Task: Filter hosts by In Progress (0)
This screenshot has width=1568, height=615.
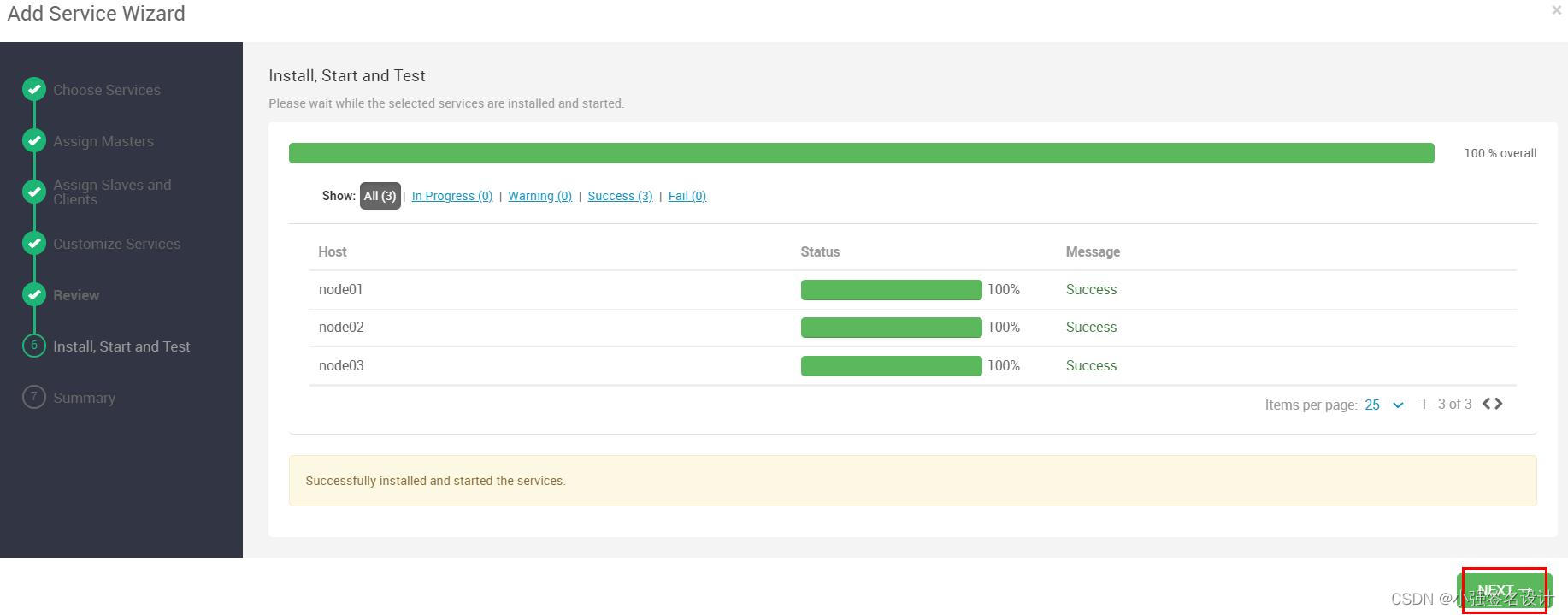Action: pos(452,196)
